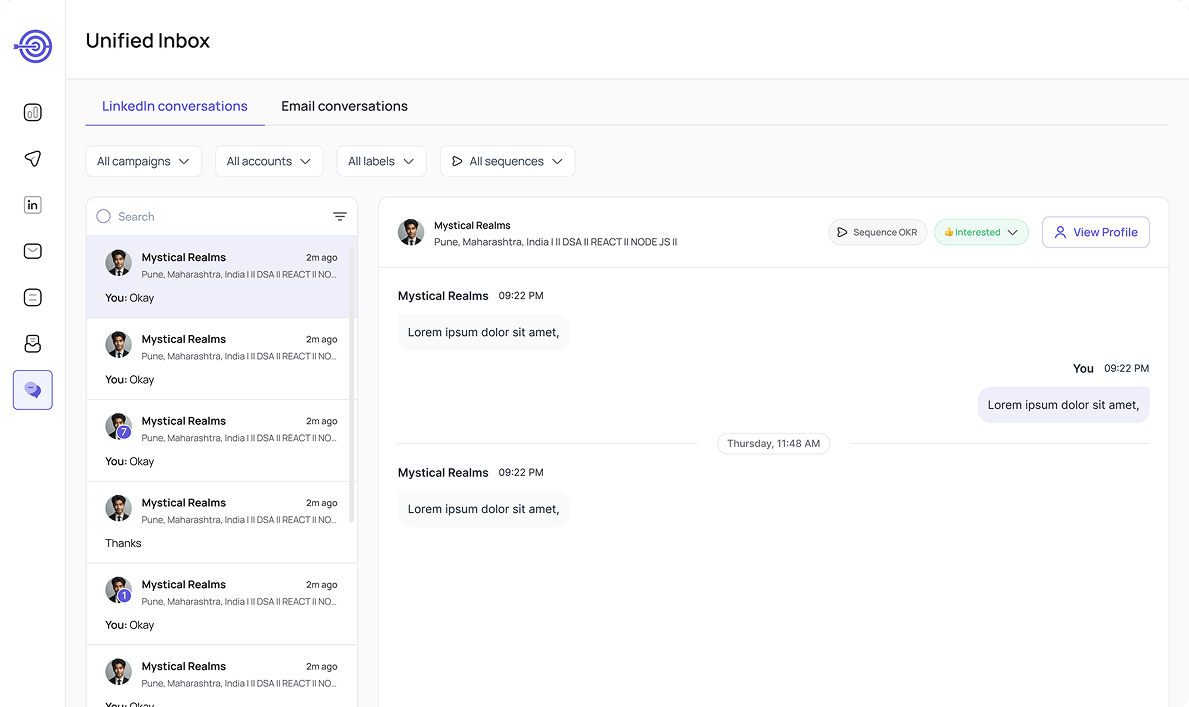The width and height of the screenshot is (1189, 707).
Task: Open the inbox tray sidebar icon
Action: tap(33, 344)
